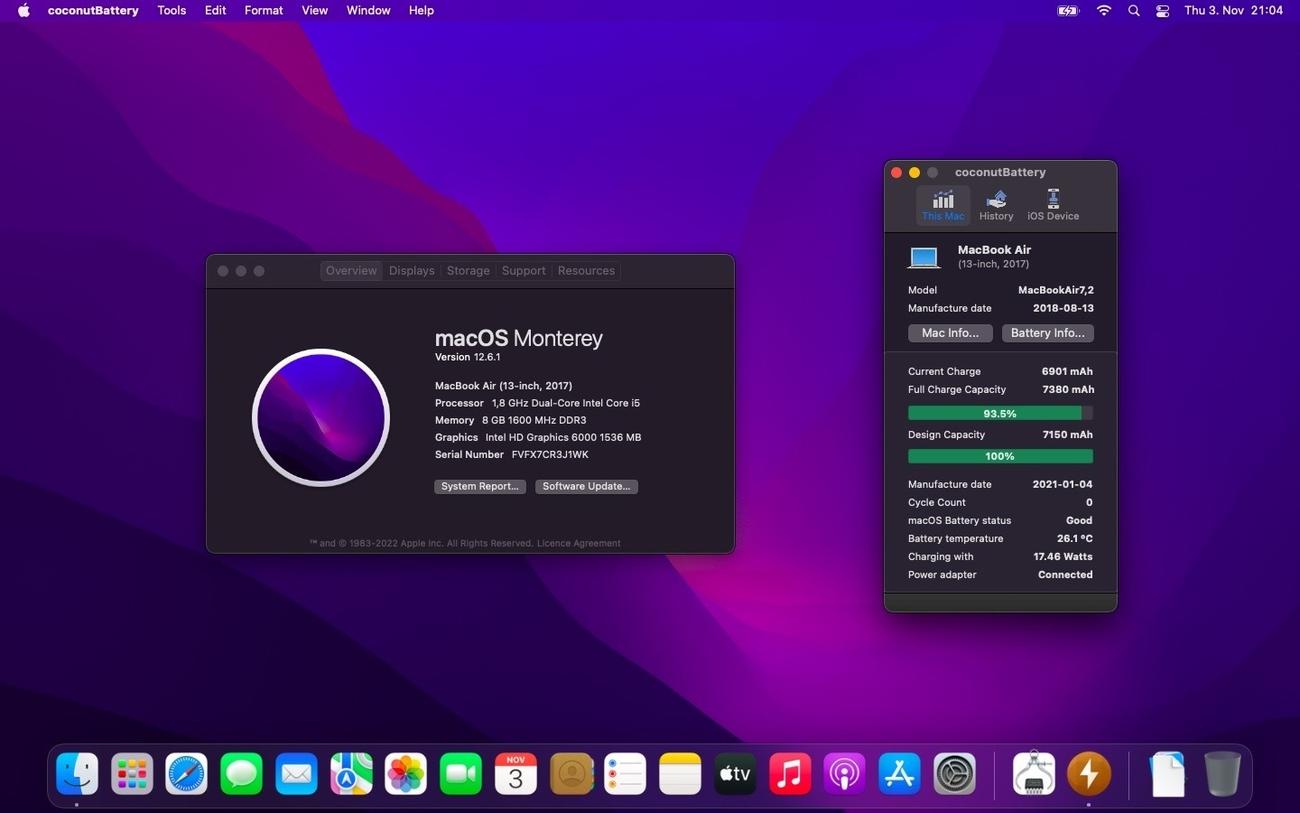Click the serial number FVFX7CR3J1WK
The image size is (1300, 813).
(550, 454)
